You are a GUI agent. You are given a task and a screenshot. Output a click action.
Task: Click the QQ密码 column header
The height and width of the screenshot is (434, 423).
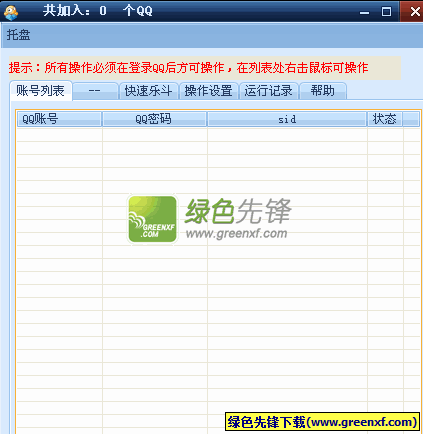click(154, 119)
